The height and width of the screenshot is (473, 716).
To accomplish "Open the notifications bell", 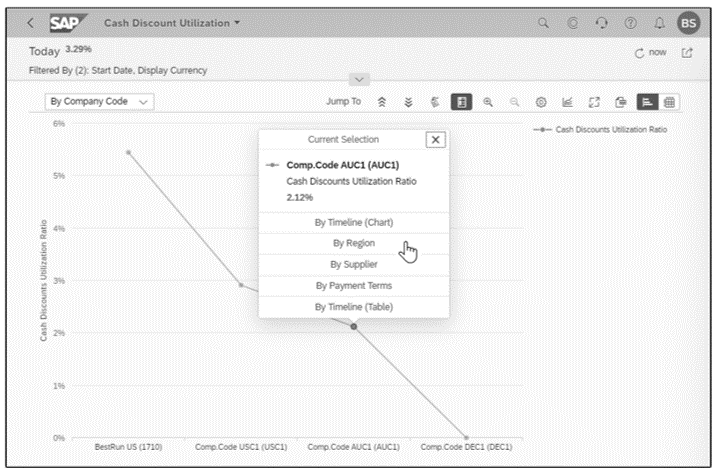I will (659, 23).
